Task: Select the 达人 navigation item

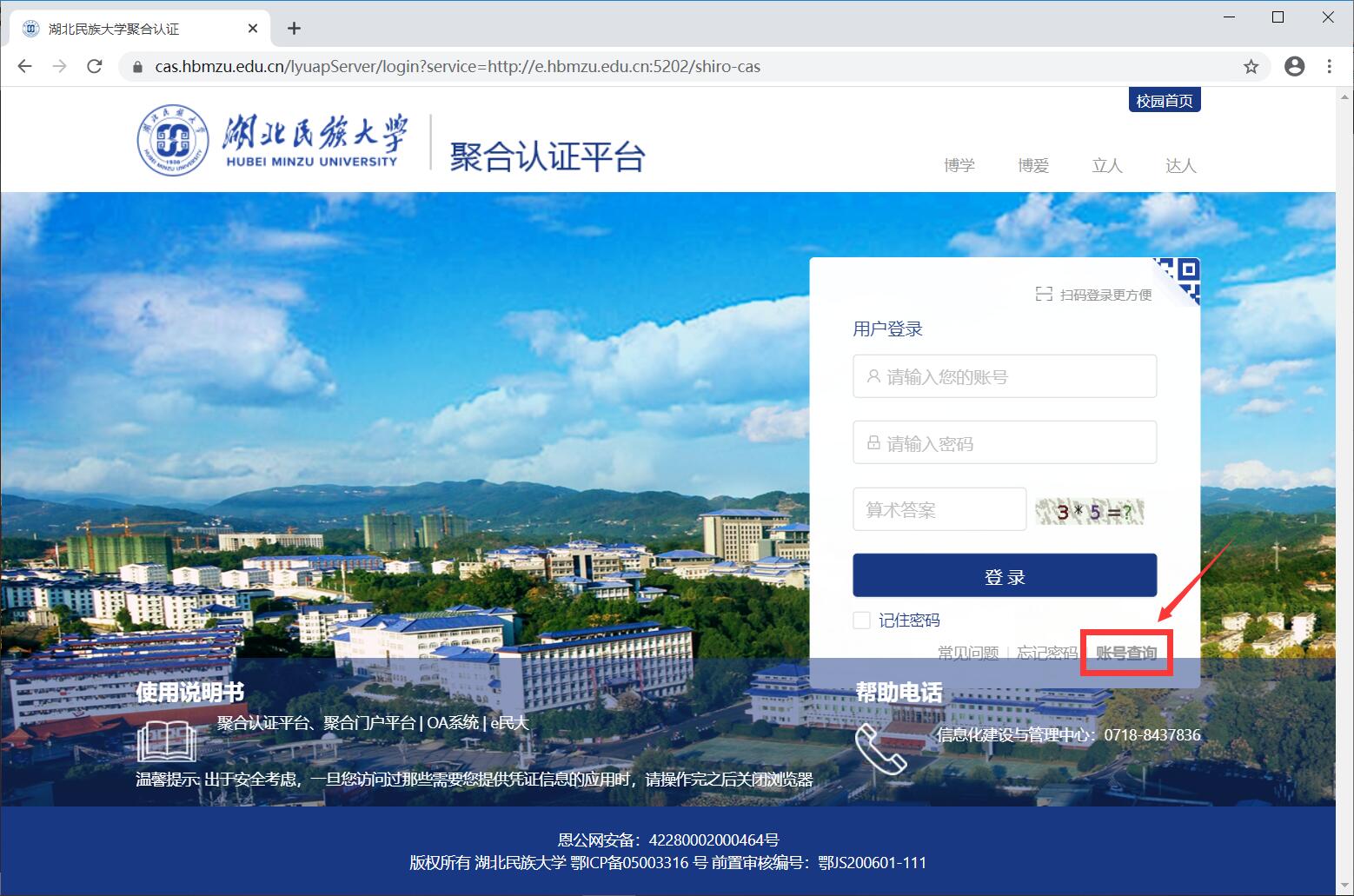Action: click(1180, 165)
